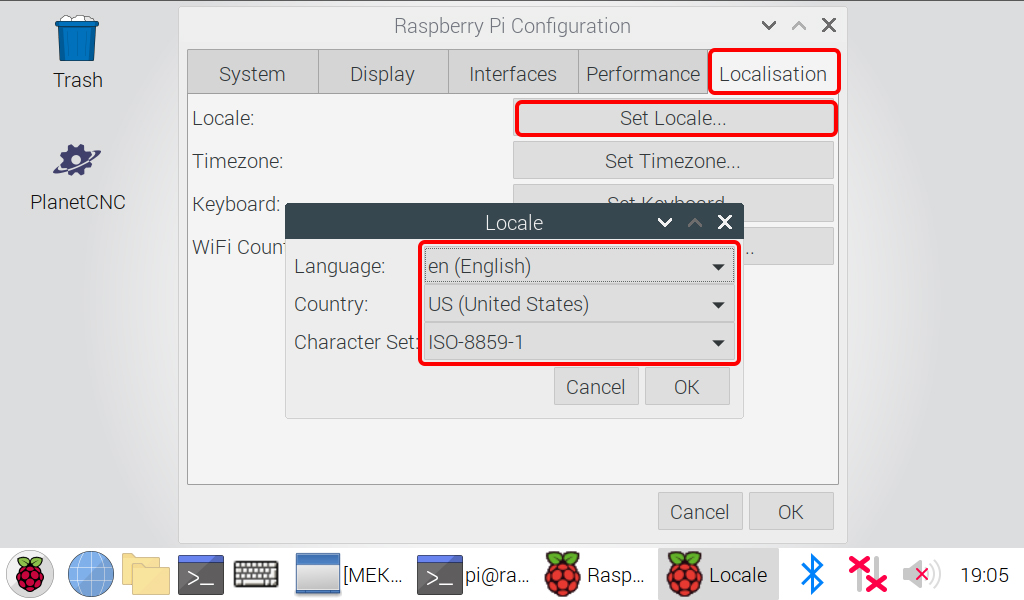
Task: Click the Set Locale... button
Action: pos(673,118)
